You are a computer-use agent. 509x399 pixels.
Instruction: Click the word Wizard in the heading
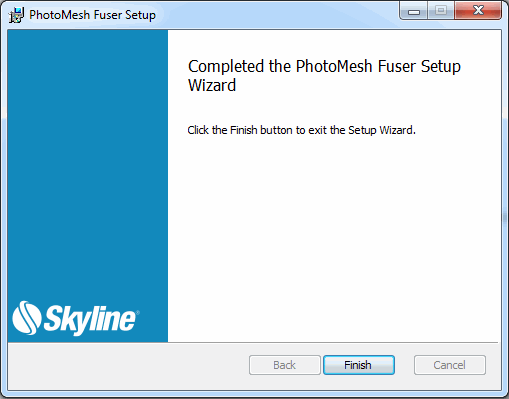(212, 85)
